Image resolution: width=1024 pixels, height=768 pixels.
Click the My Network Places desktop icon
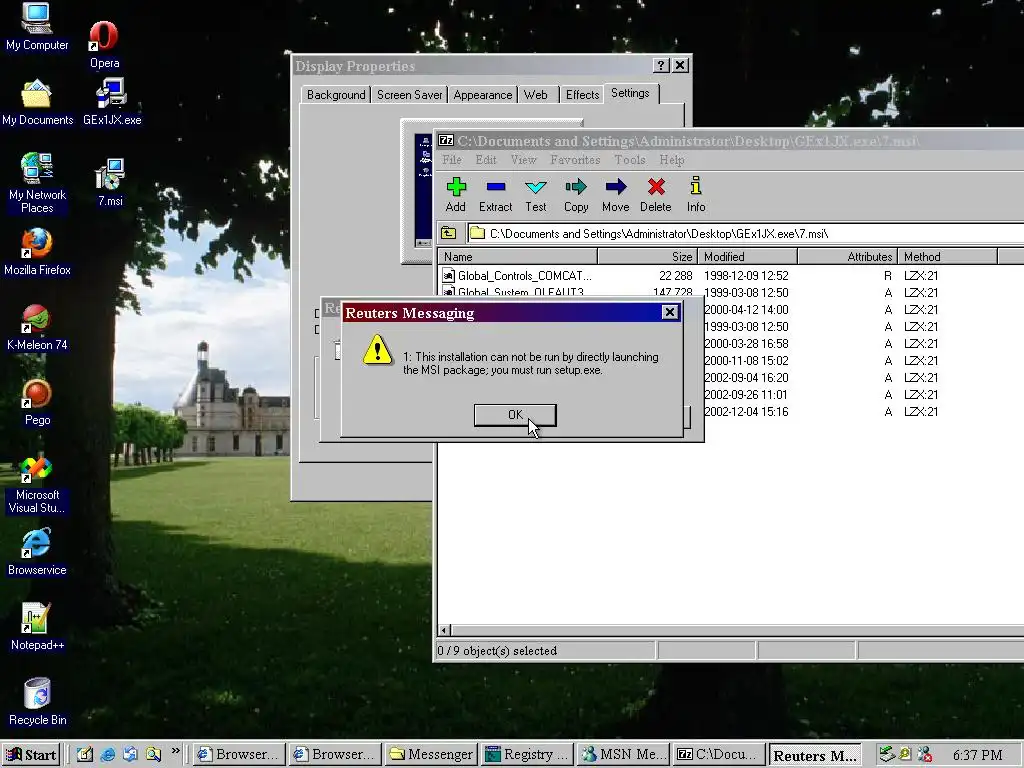coord(37,183)
